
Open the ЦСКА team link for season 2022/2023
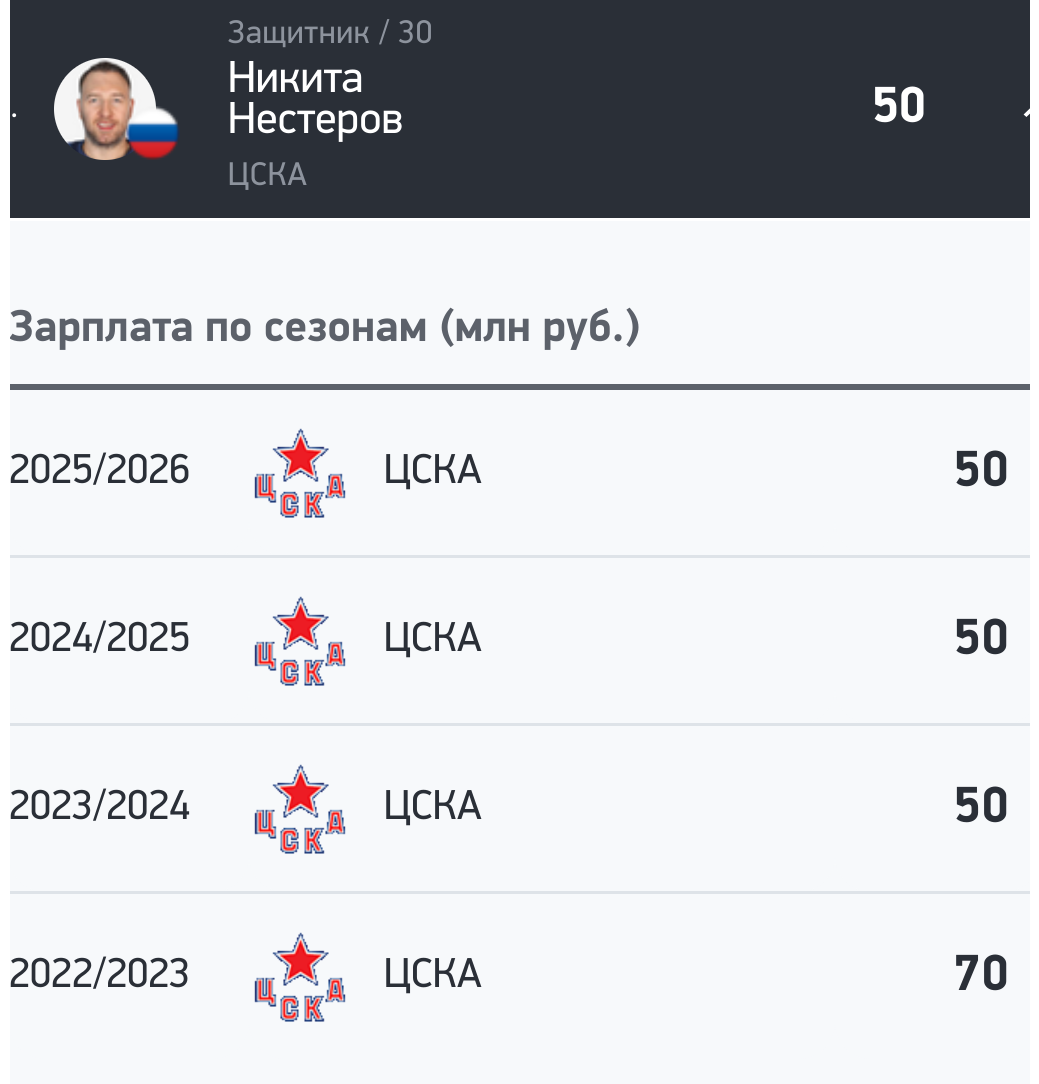pos(432,974)
